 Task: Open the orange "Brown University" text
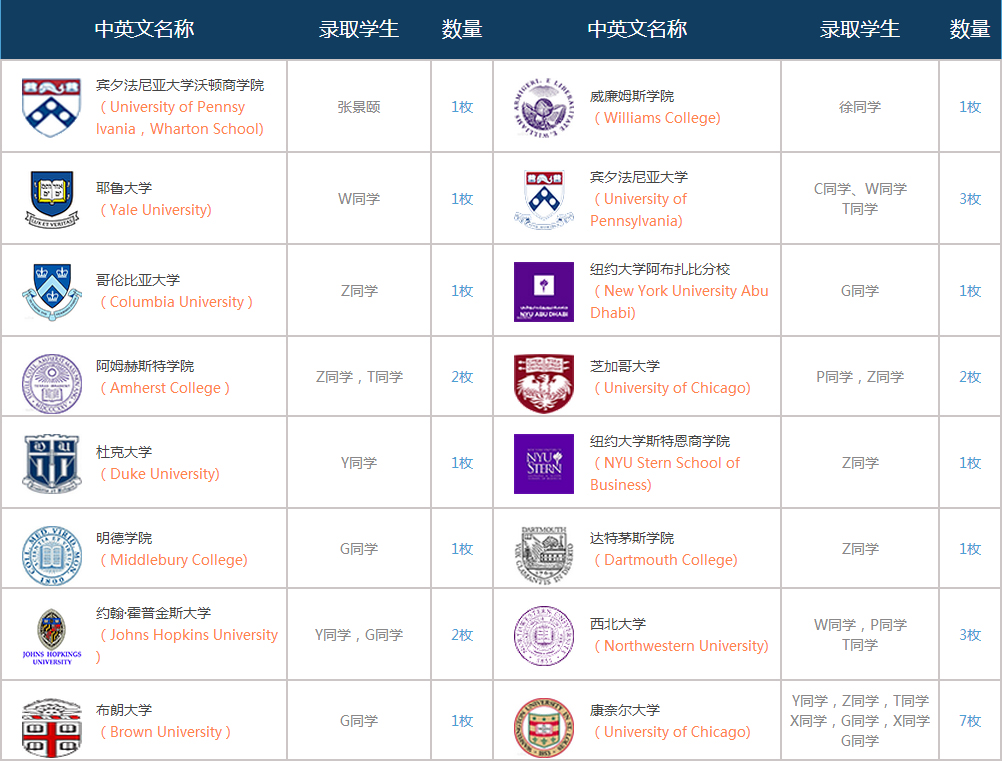click(166, 732)
